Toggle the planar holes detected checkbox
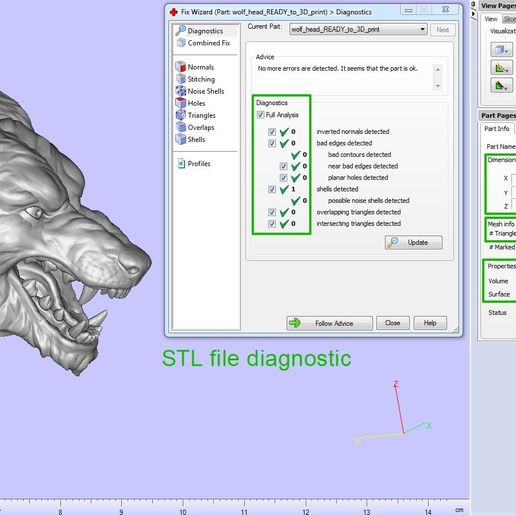Viewport: 516px width, 516px height. [x=283, y=178]
